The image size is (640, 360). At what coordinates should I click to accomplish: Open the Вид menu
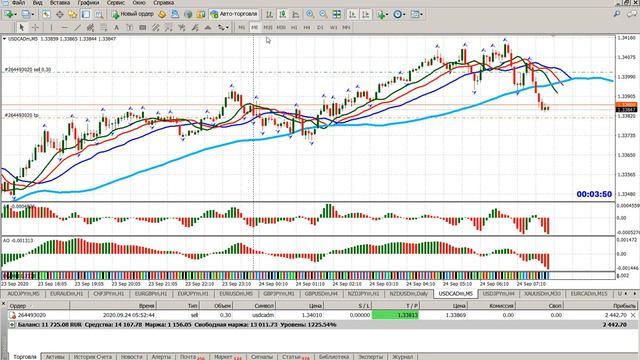click(x=37, y=2)
